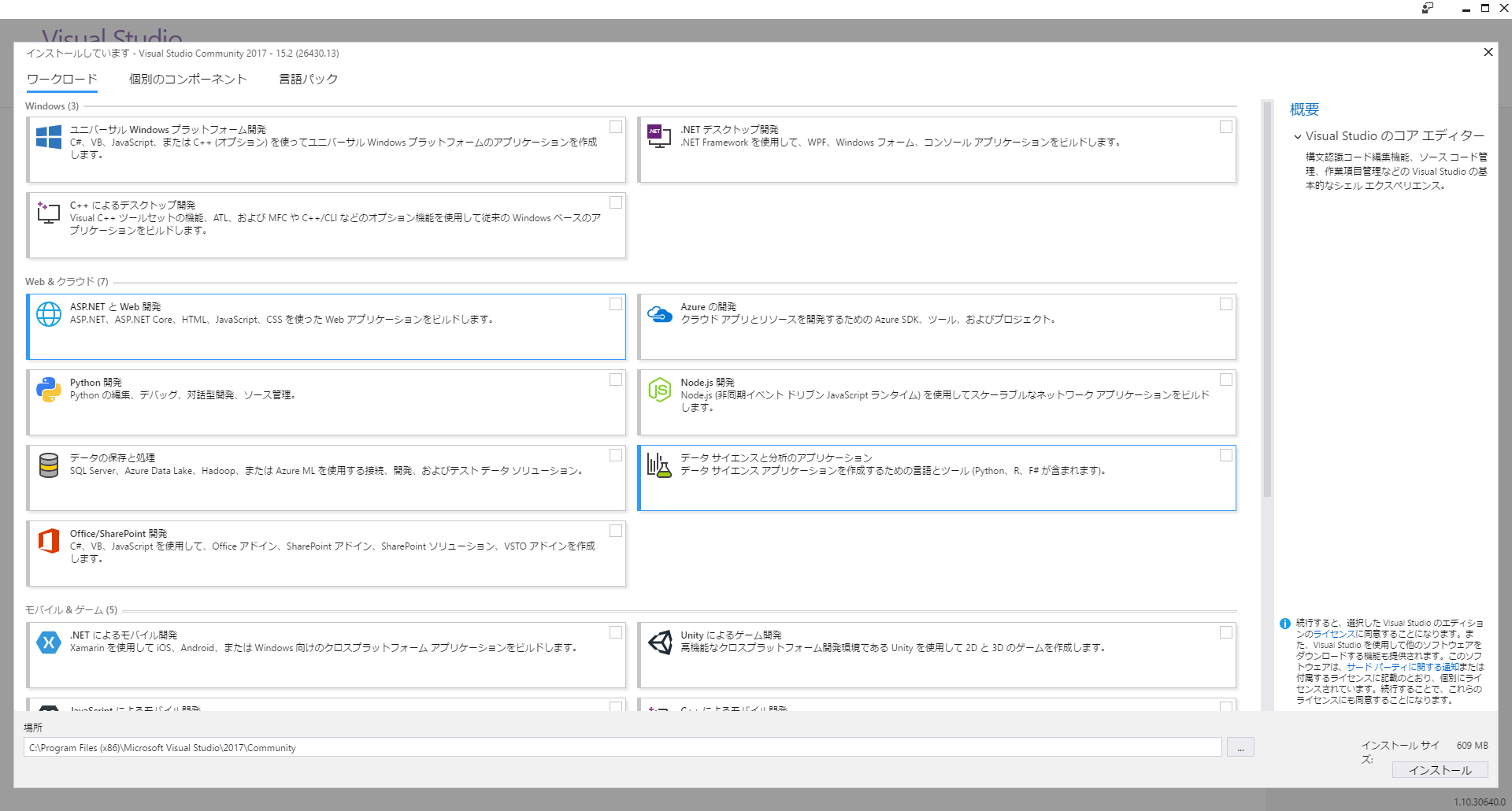
Task: Select the data science applications checkbox
Action: click(x=1226, y=455)
